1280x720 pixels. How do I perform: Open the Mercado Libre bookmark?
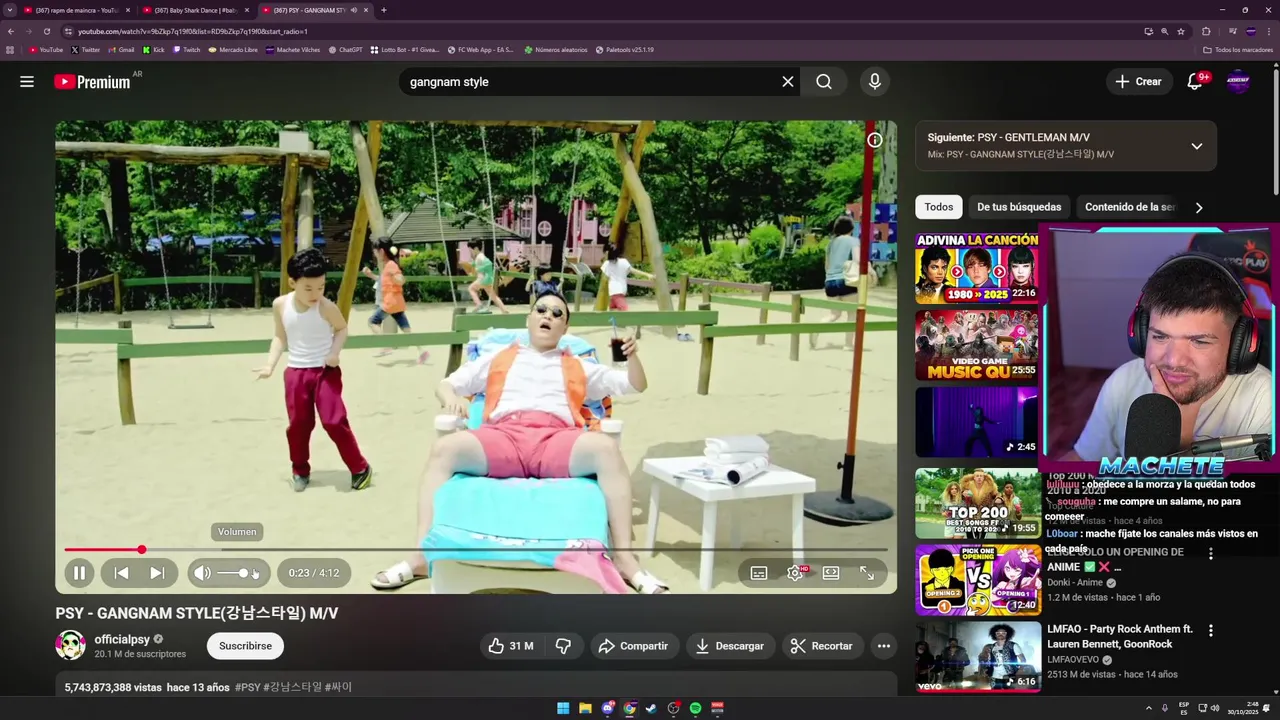[x=233, y=49]
